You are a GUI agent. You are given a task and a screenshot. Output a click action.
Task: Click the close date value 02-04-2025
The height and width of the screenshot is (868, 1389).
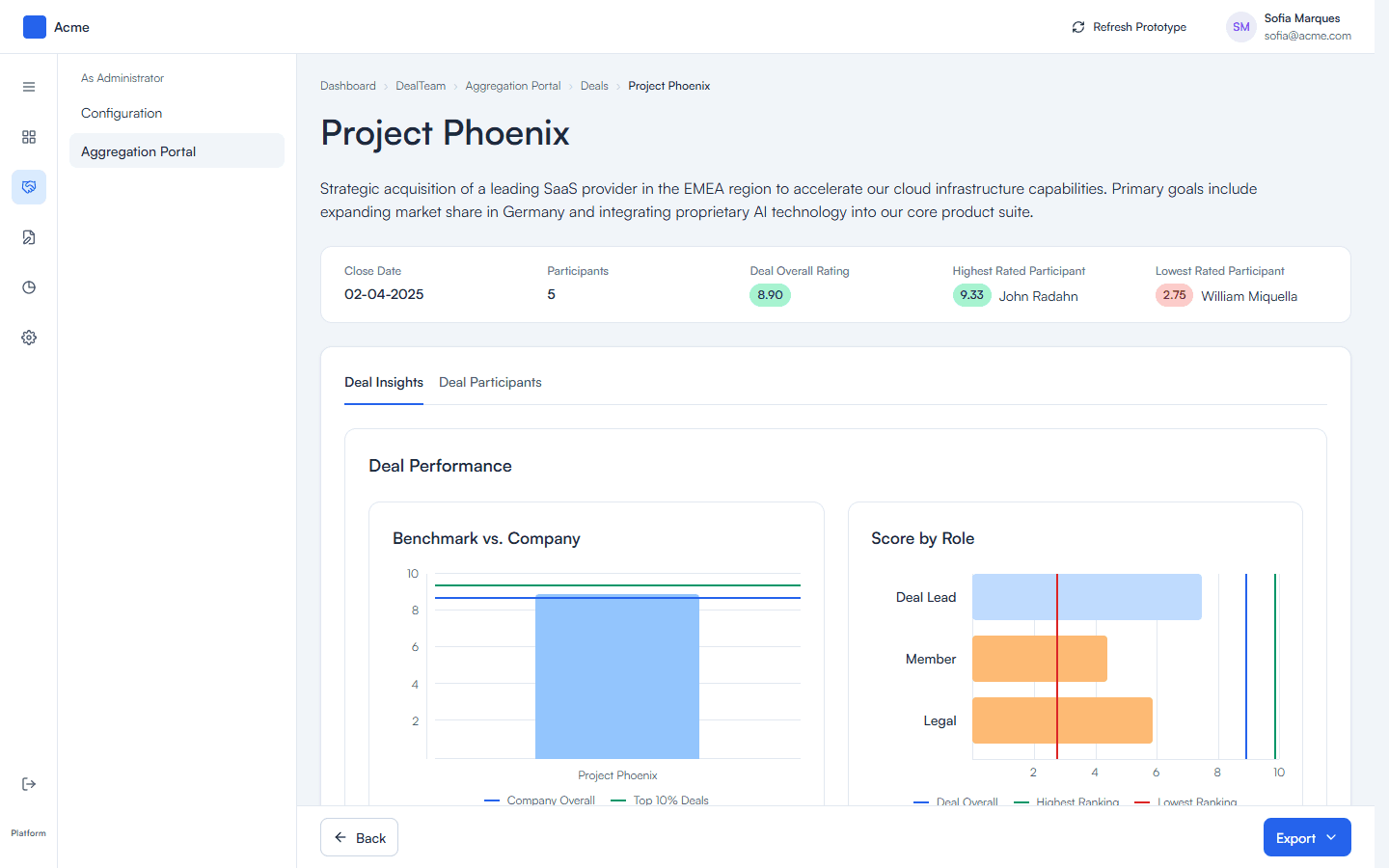point(384,294)
